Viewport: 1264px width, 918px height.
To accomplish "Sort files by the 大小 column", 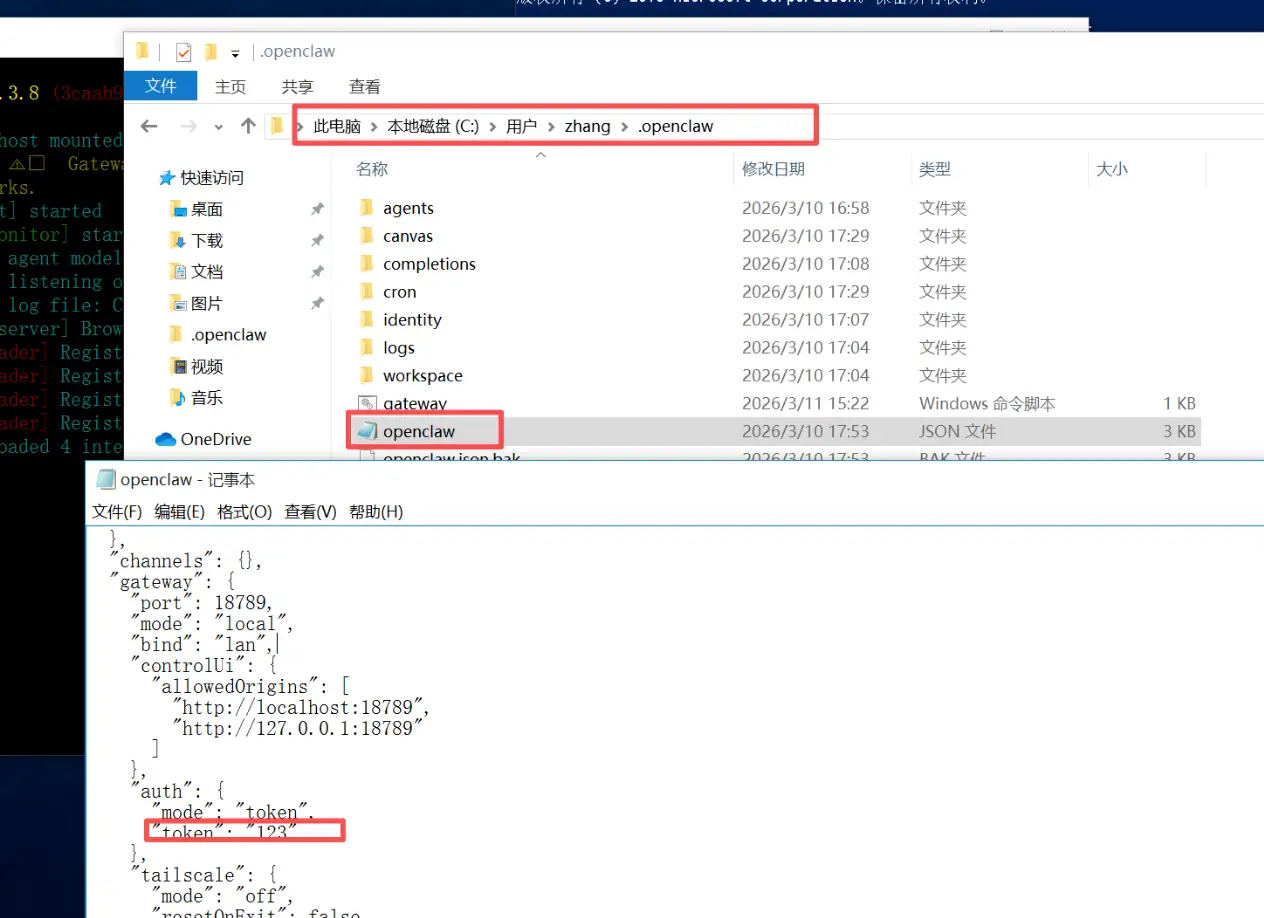I will (x=1112, y=170).
